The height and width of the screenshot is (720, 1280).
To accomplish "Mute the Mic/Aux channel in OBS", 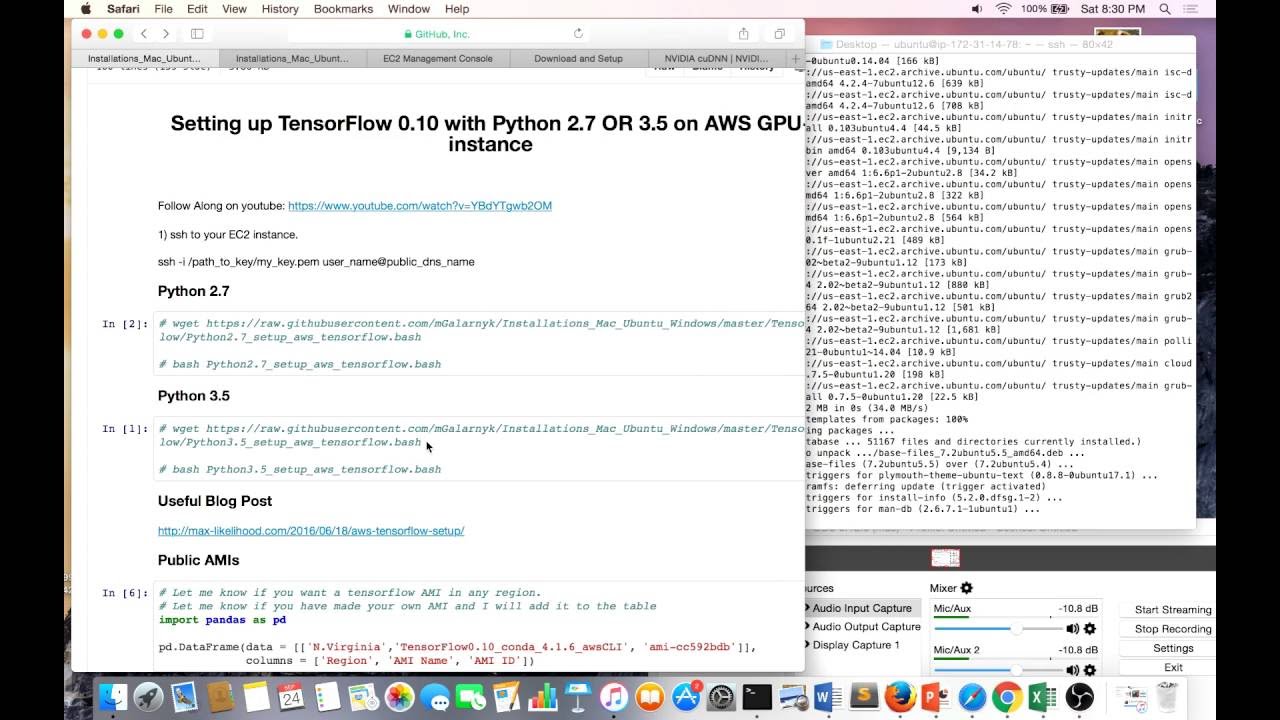I will 1072,629.
